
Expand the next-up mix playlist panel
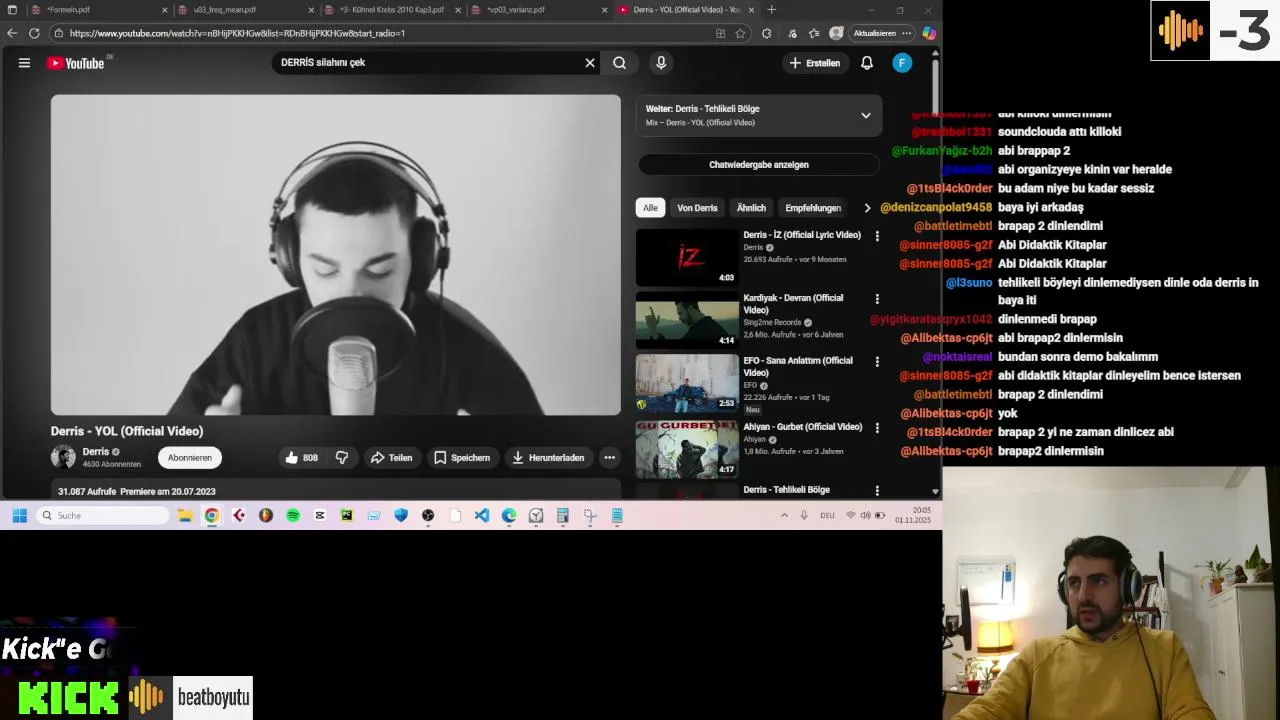tap(866, 115)
